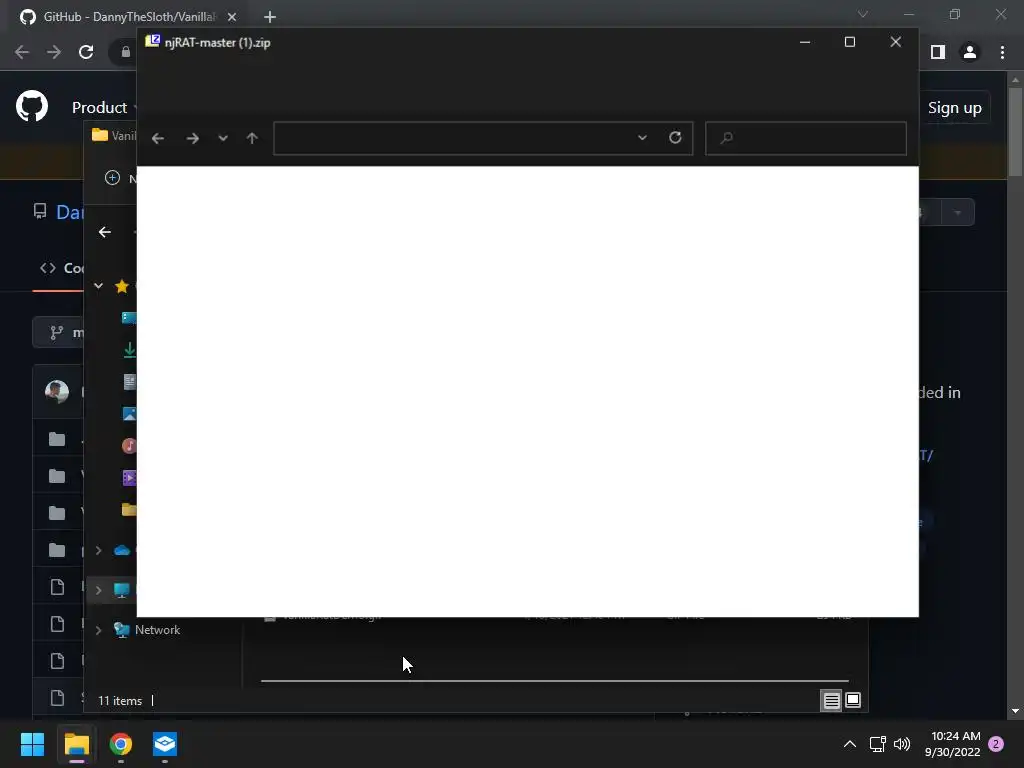Open Sandbox app on taskbar
Screen dimensions: 1024x768
pos(165,744)
